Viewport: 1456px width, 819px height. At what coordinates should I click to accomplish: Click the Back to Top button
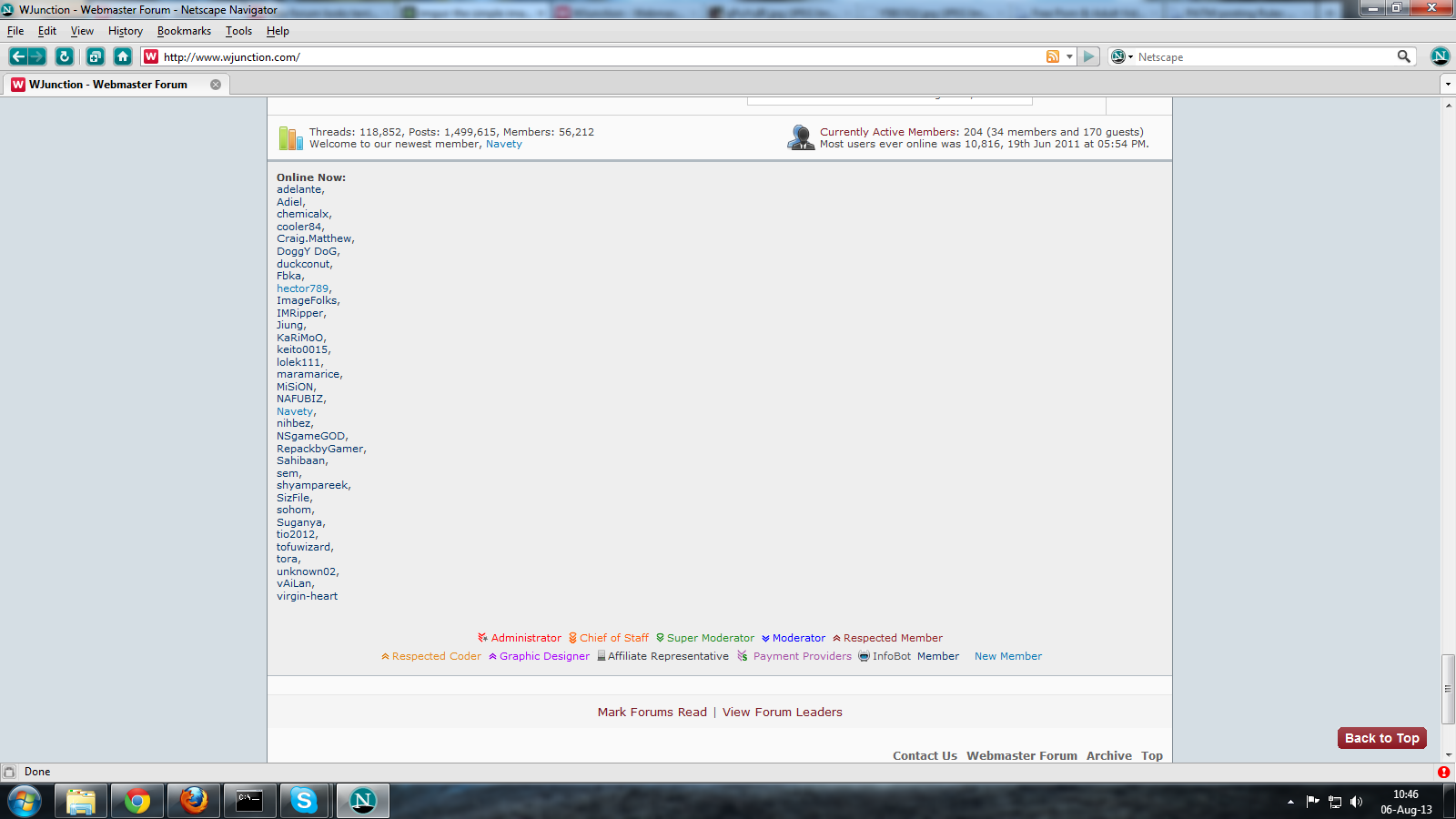point(1381,738)
